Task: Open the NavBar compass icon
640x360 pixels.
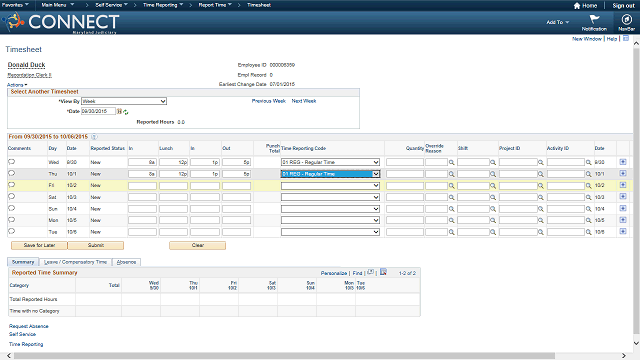Action: click(626, 19)
